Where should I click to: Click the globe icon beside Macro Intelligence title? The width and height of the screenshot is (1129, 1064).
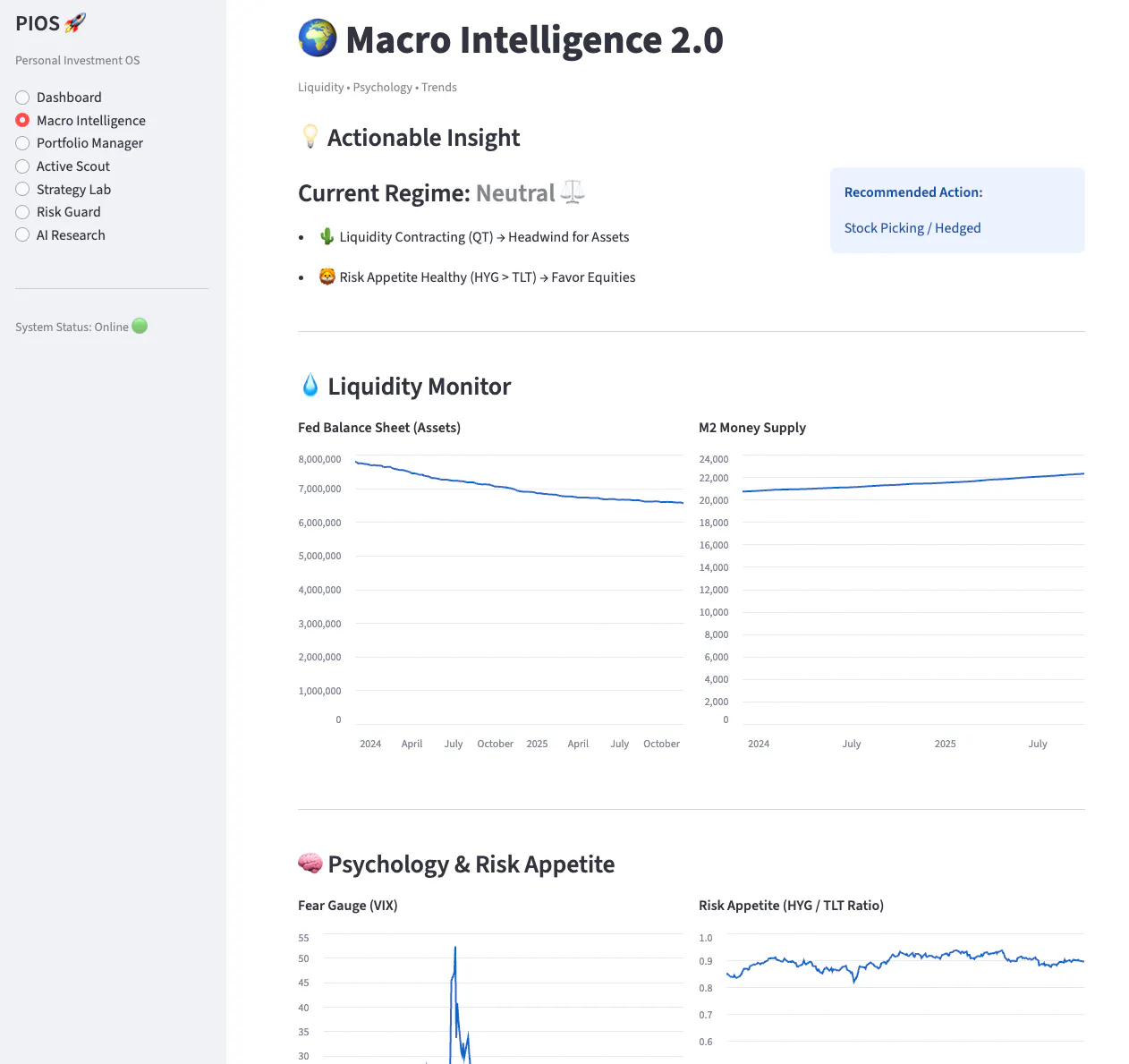(318, 38)
